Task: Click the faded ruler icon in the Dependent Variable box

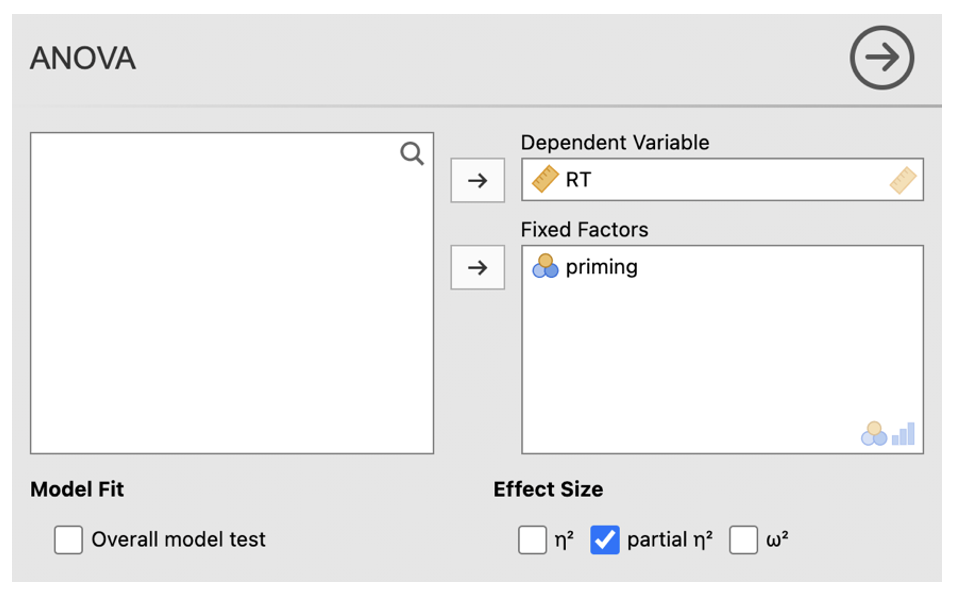Action: point(903,181)
